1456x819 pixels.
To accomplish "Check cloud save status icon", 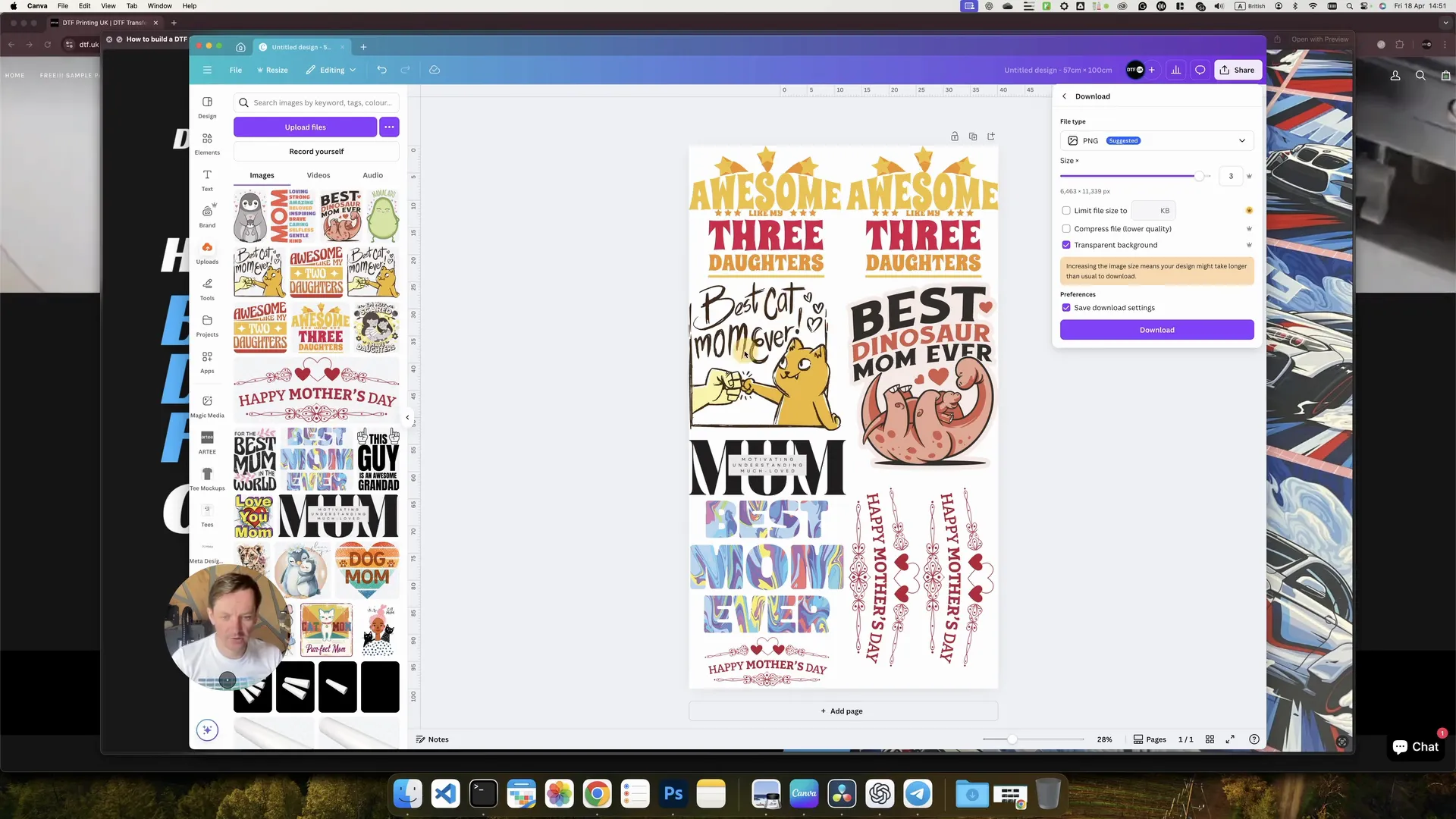I will [435, 70].
